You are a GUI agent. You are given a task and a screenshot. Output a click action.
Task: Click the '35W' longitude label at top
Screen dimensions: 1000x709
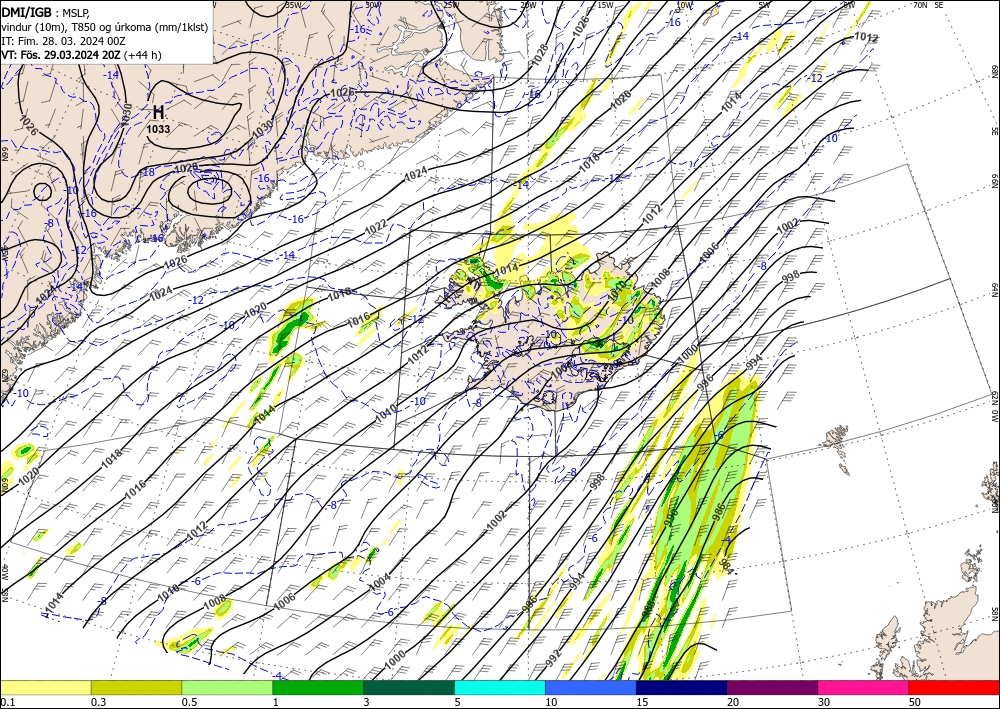tap(294, 4)
